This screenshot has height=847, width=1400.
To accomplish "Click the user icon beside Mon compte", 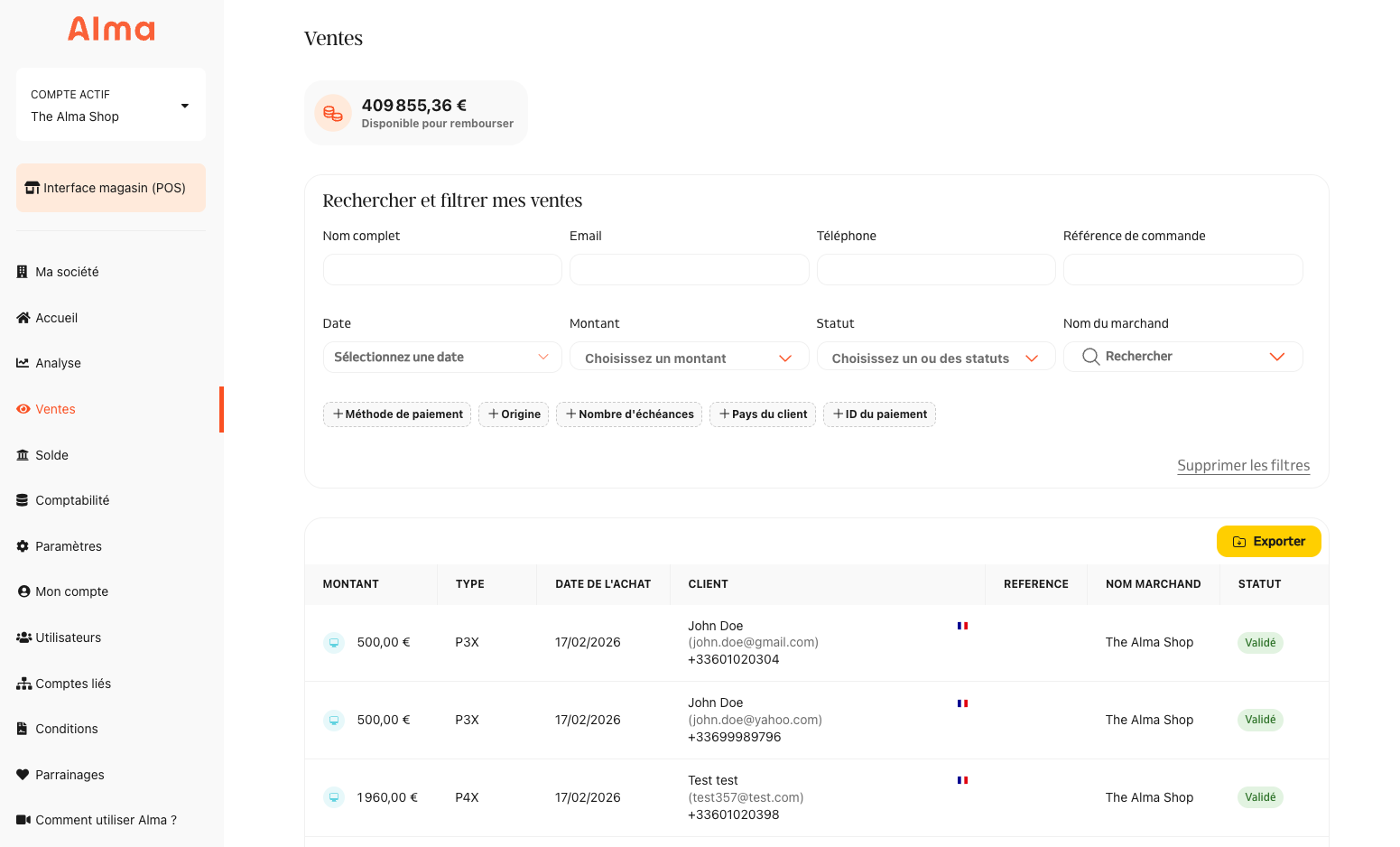I will click(x=23, y=591).
